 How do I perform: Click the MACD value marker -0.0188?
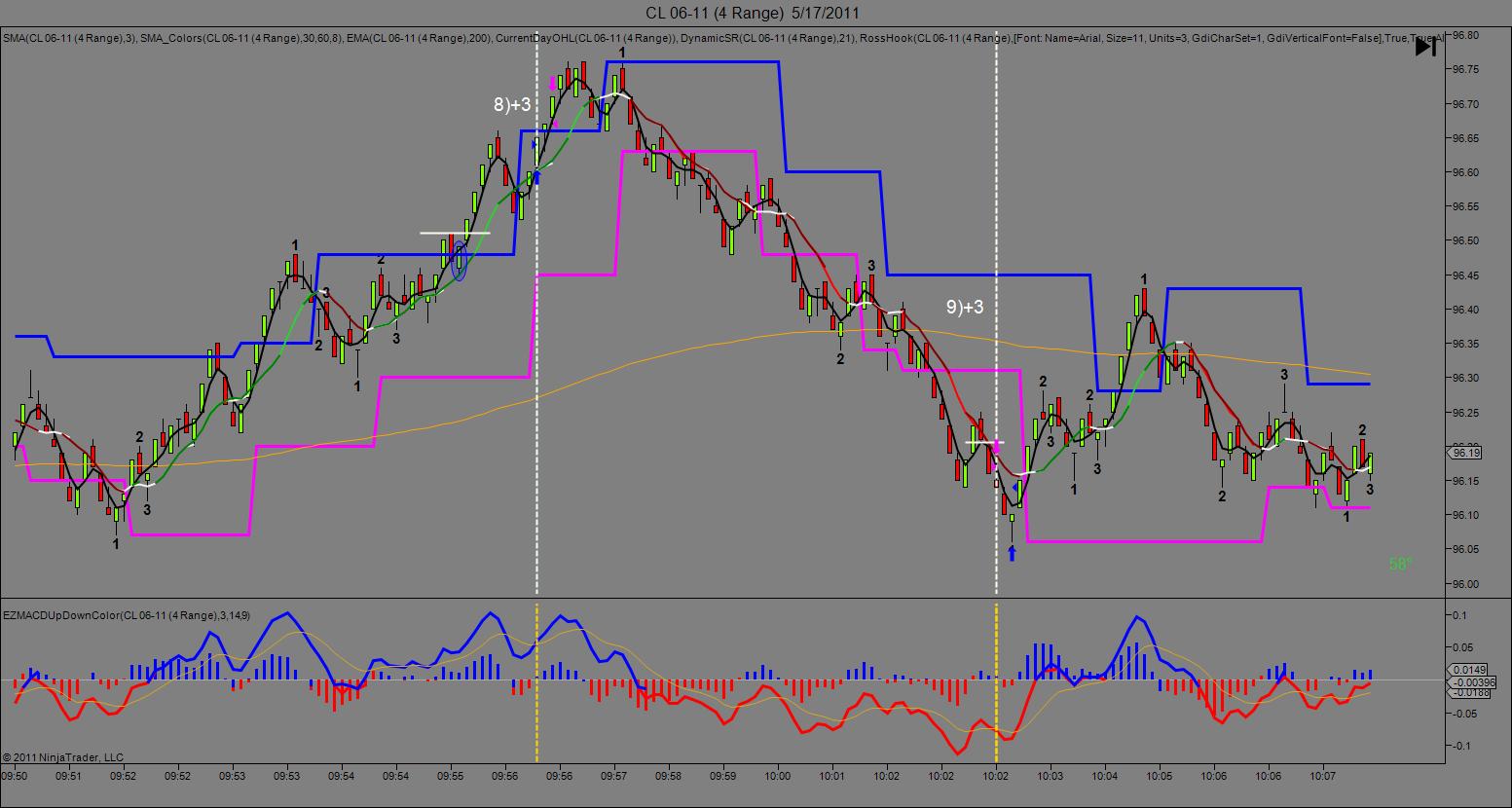click(x=1467, y=693)
